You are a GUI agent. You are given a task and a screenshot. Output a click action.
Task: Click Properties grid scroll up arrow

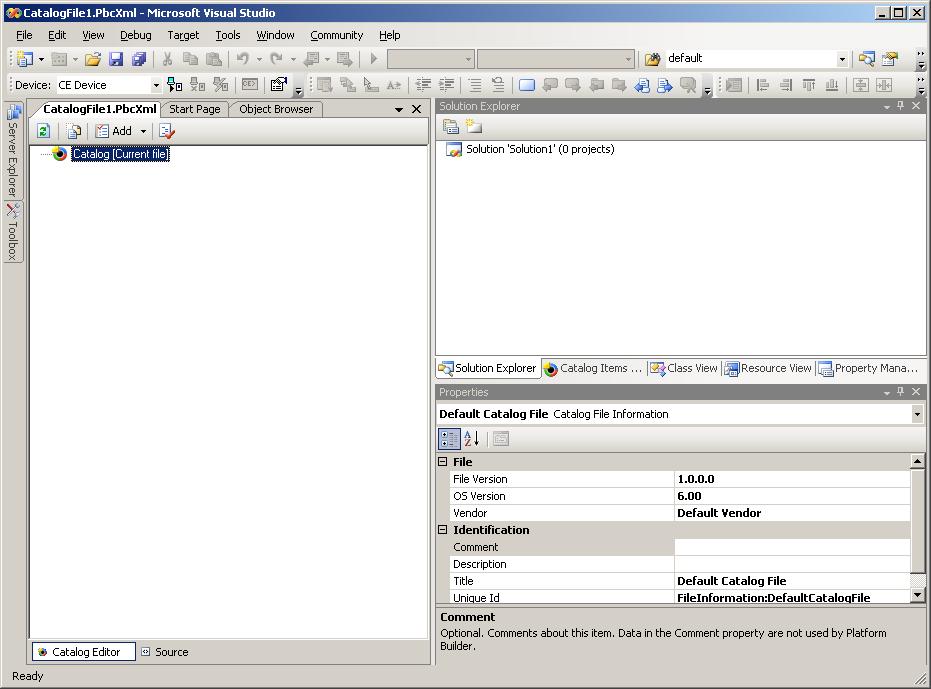[917, 461]
